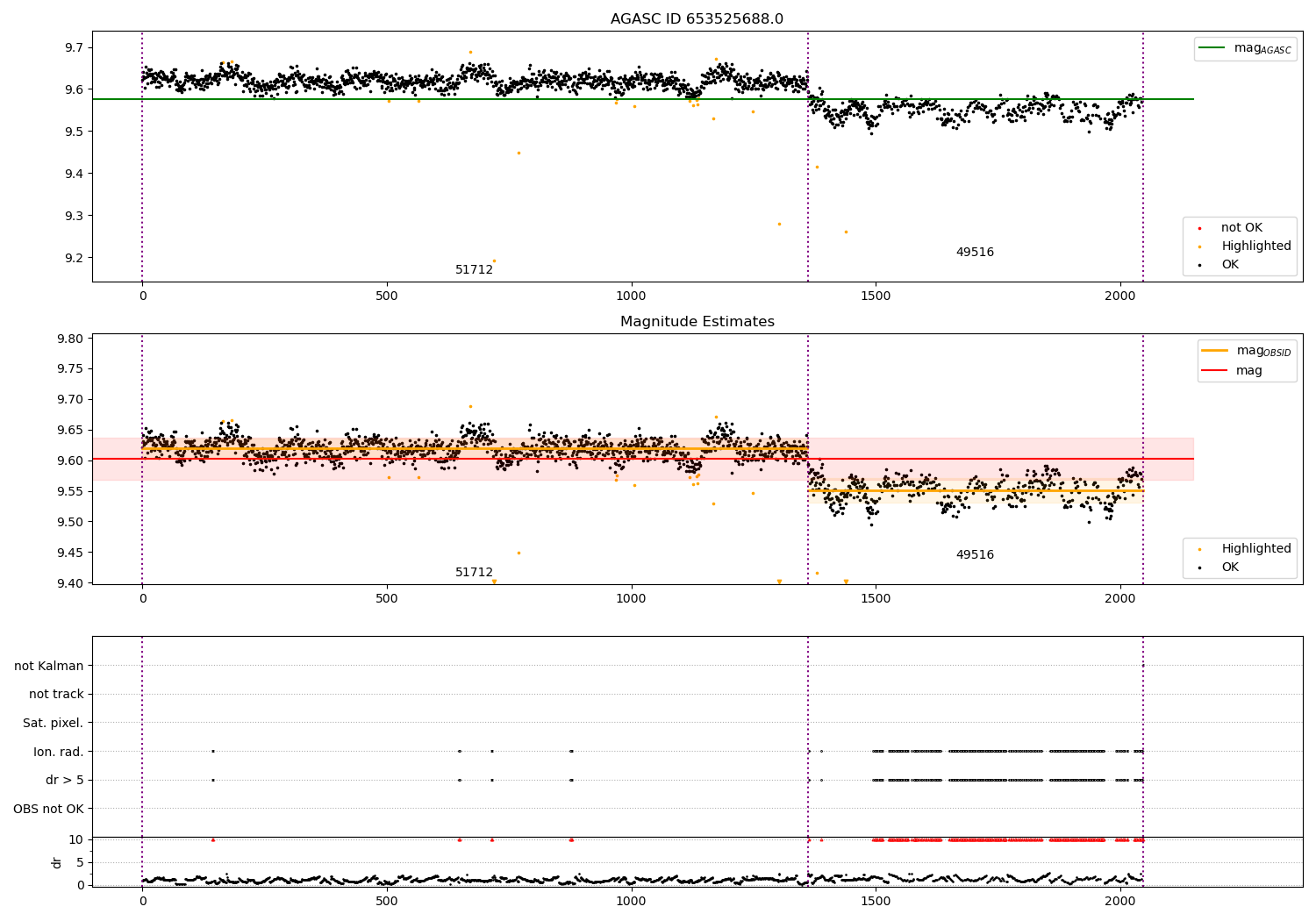The image size is (1316, 921).
Task: Click the 'OBS not OK' flag label
Action: point(49,809)
